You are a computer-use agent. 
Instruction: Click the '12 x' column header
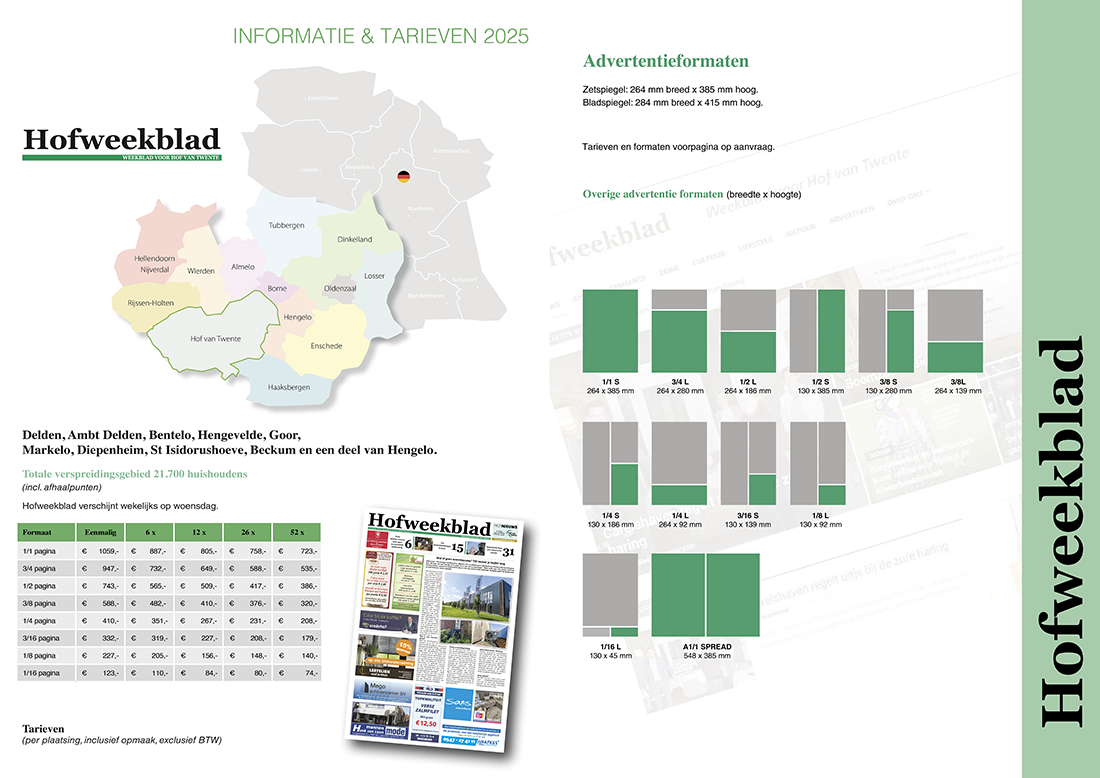[199, 532]
